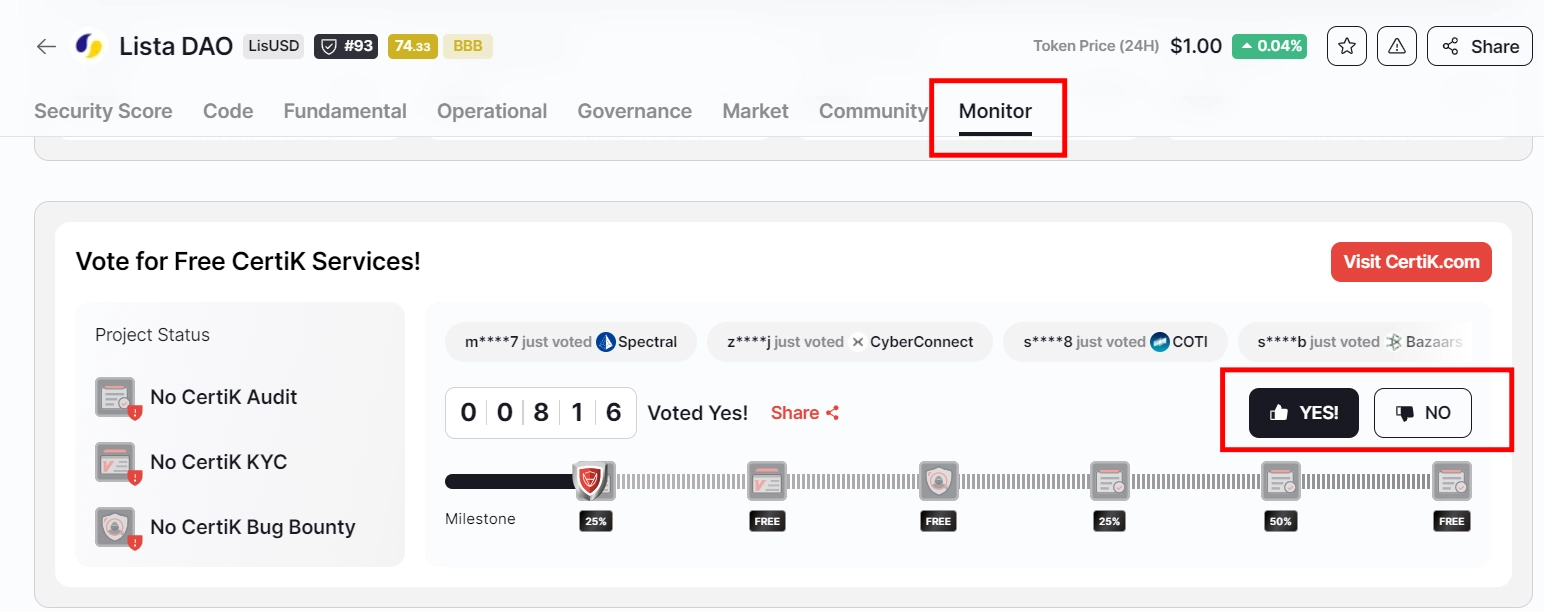Select the Monitor tab
This screenshot has height=612, width=1544.
(x=995, y=111)
